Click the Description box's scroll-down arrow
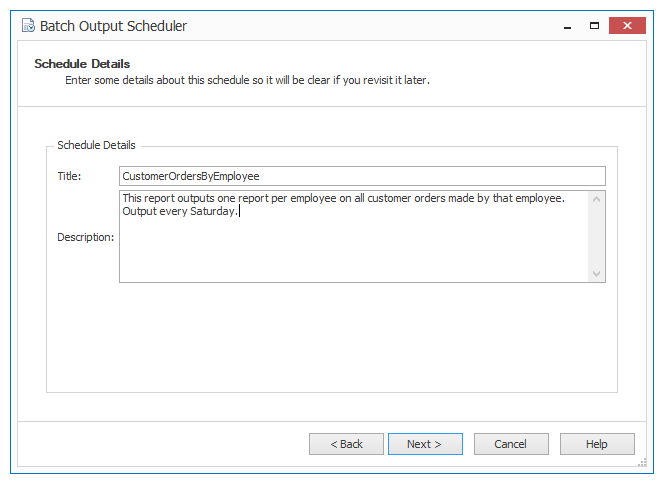Viewport: 667px width, 485px height. (x=596, y=274)
